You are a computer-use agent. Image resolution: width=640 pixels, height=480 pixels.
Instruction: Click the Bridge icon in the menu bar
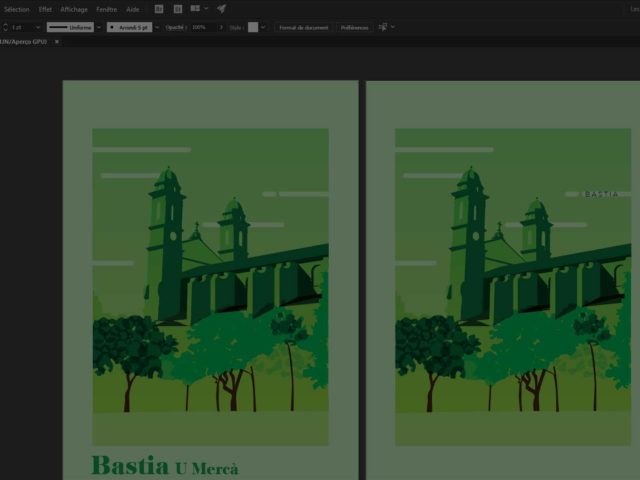coord(158,9)
